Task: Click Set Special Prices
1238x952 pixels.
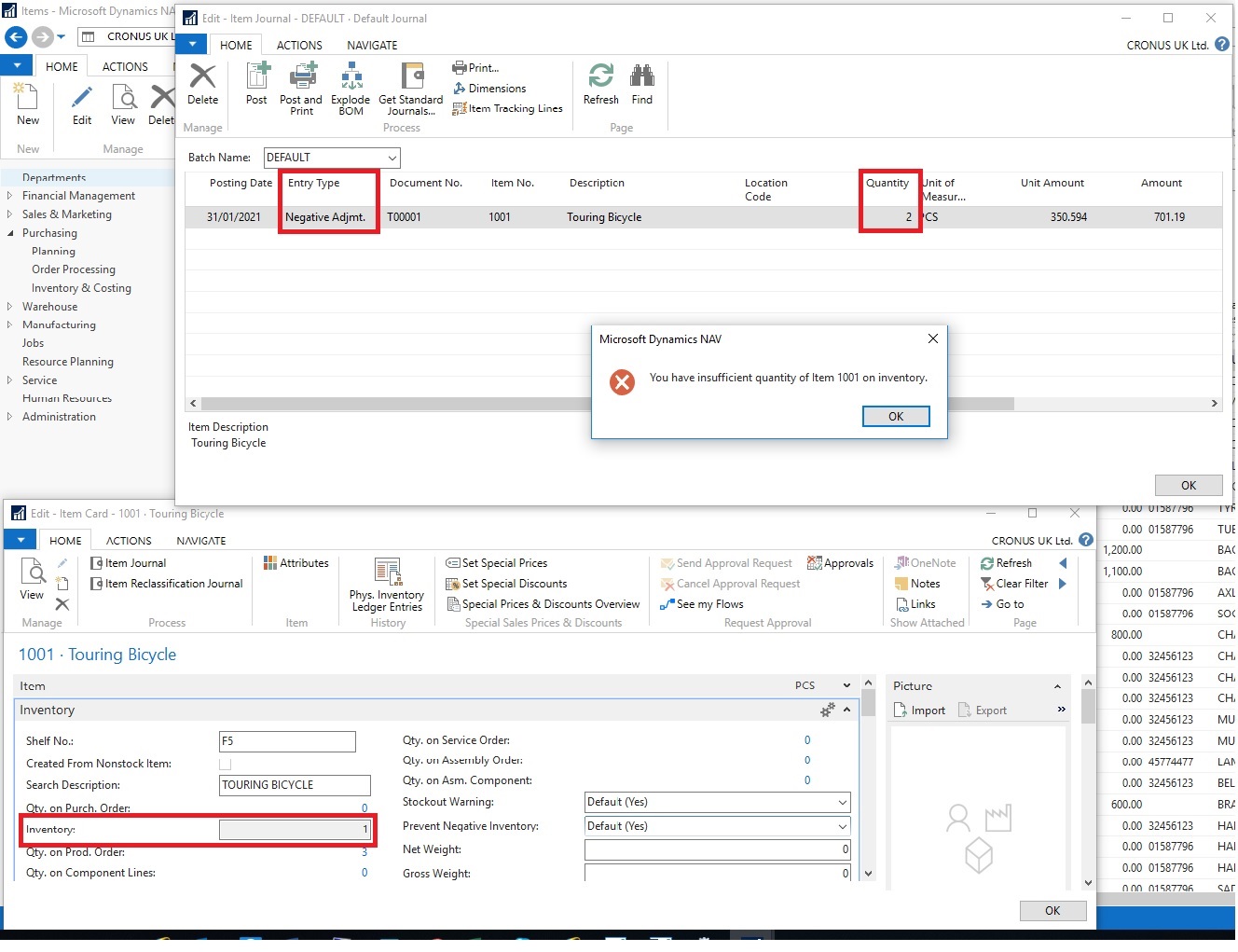Action: pos(497,563)
